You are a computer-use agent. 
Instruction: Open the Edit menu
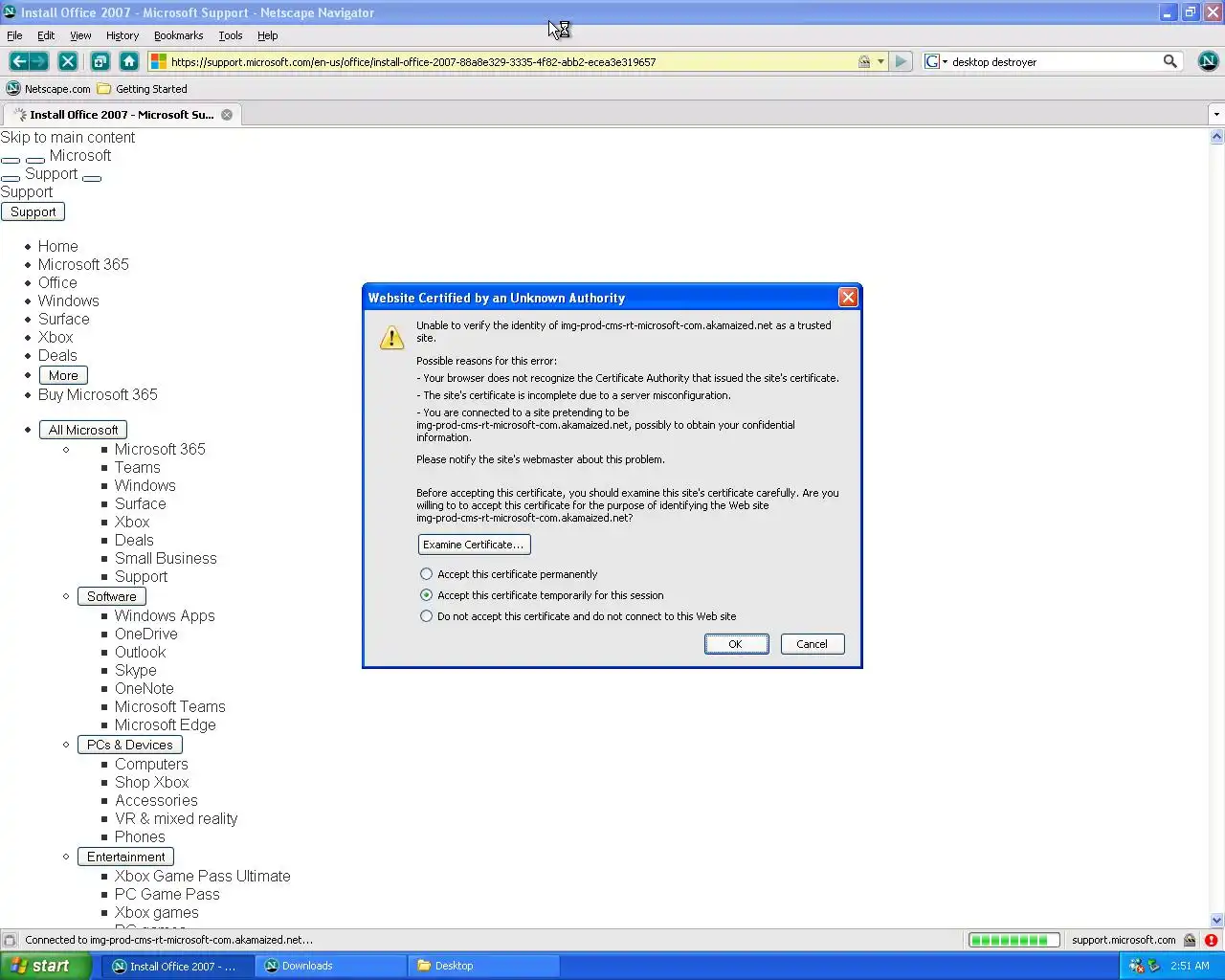tap(46, 35)
